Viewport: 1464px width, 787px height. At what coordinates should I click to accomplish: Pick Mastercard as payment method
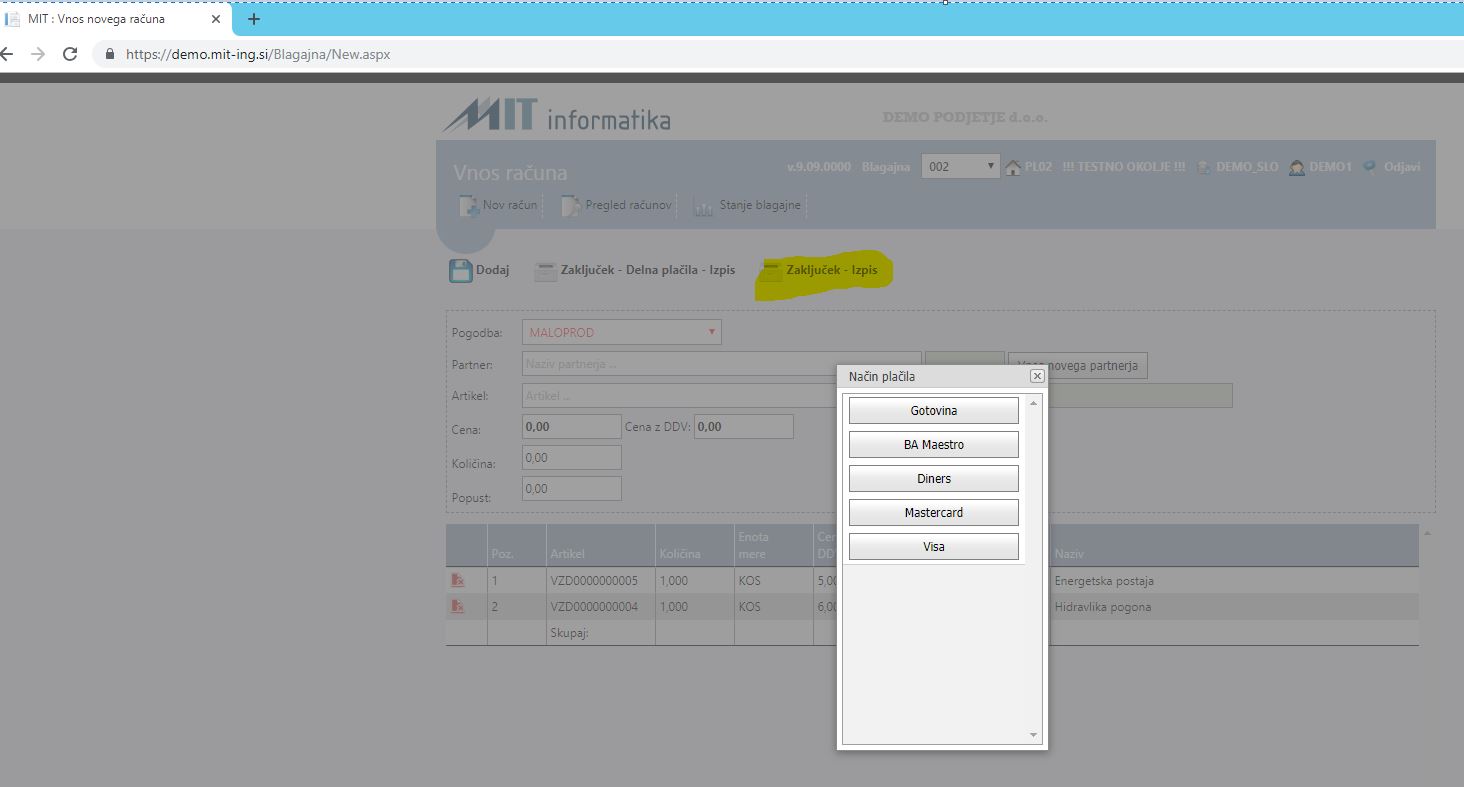click(933, 513)
